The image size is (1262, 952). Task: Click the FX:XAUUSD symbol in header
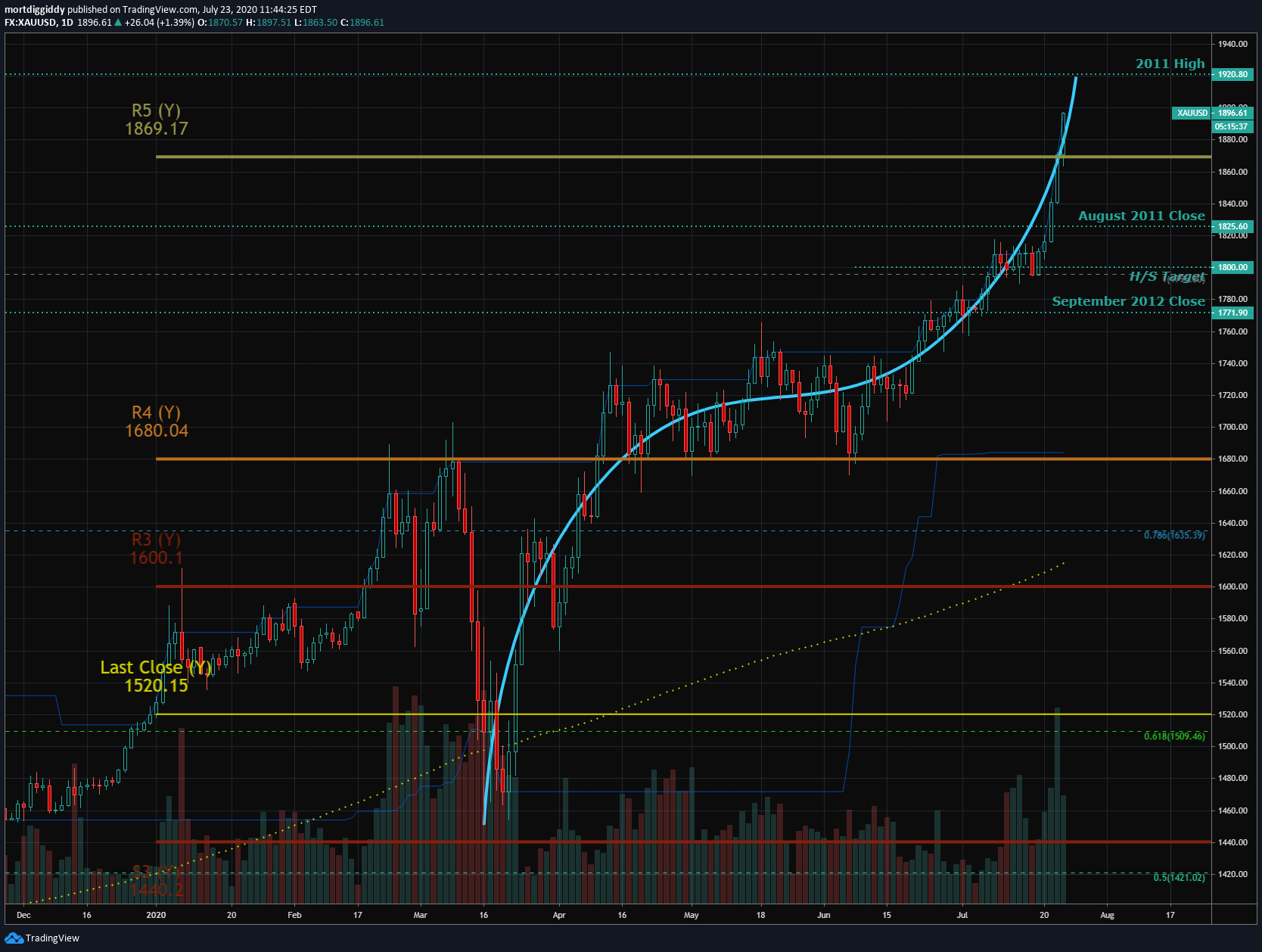pyautogui.click(x=30, y=23)
